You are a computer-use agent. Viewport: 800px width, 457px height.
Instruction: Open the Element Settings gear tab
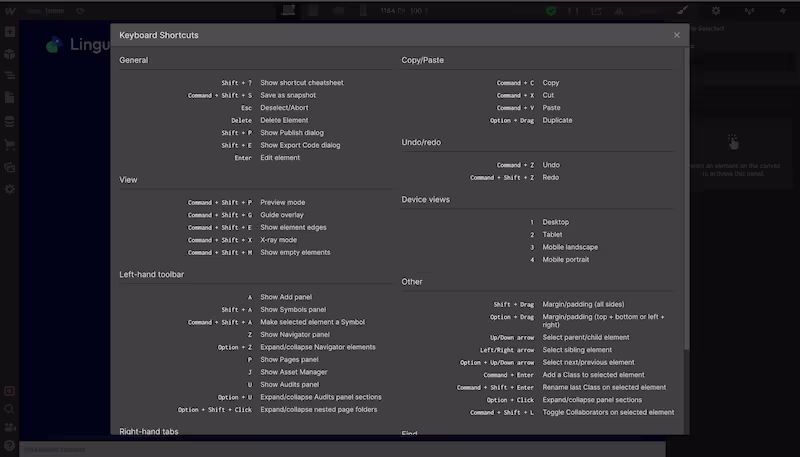tap(716, 11)
